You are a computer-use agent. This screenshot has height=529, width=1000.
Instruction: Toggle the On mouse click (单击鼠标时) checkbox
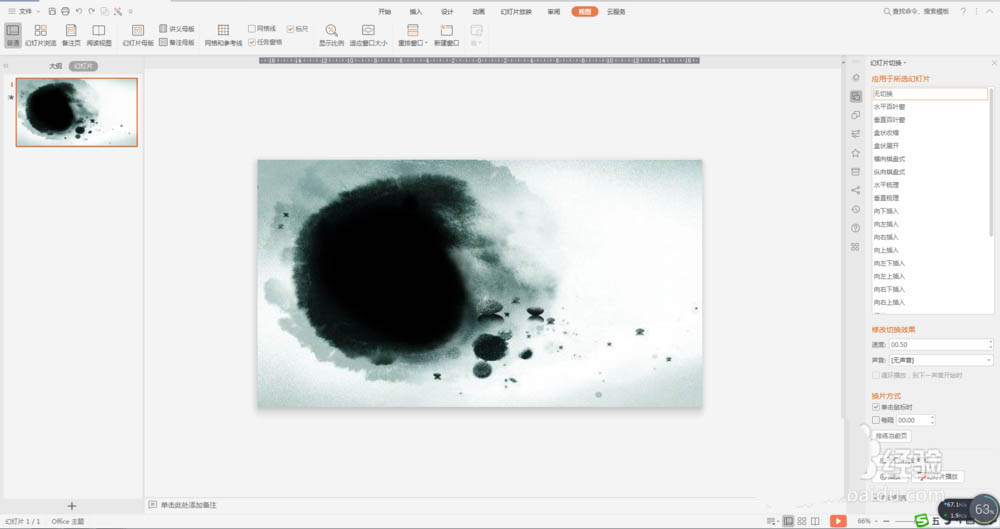point(876,407)
